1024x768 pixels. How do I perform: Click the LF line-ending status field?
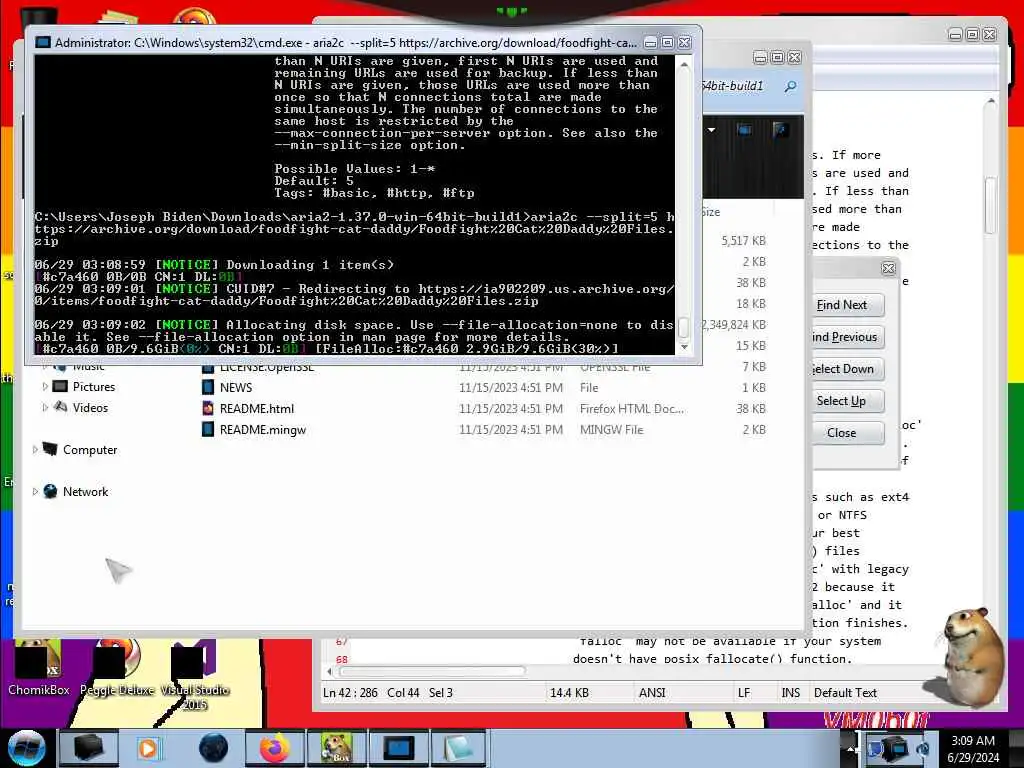[x=744, y=692]
